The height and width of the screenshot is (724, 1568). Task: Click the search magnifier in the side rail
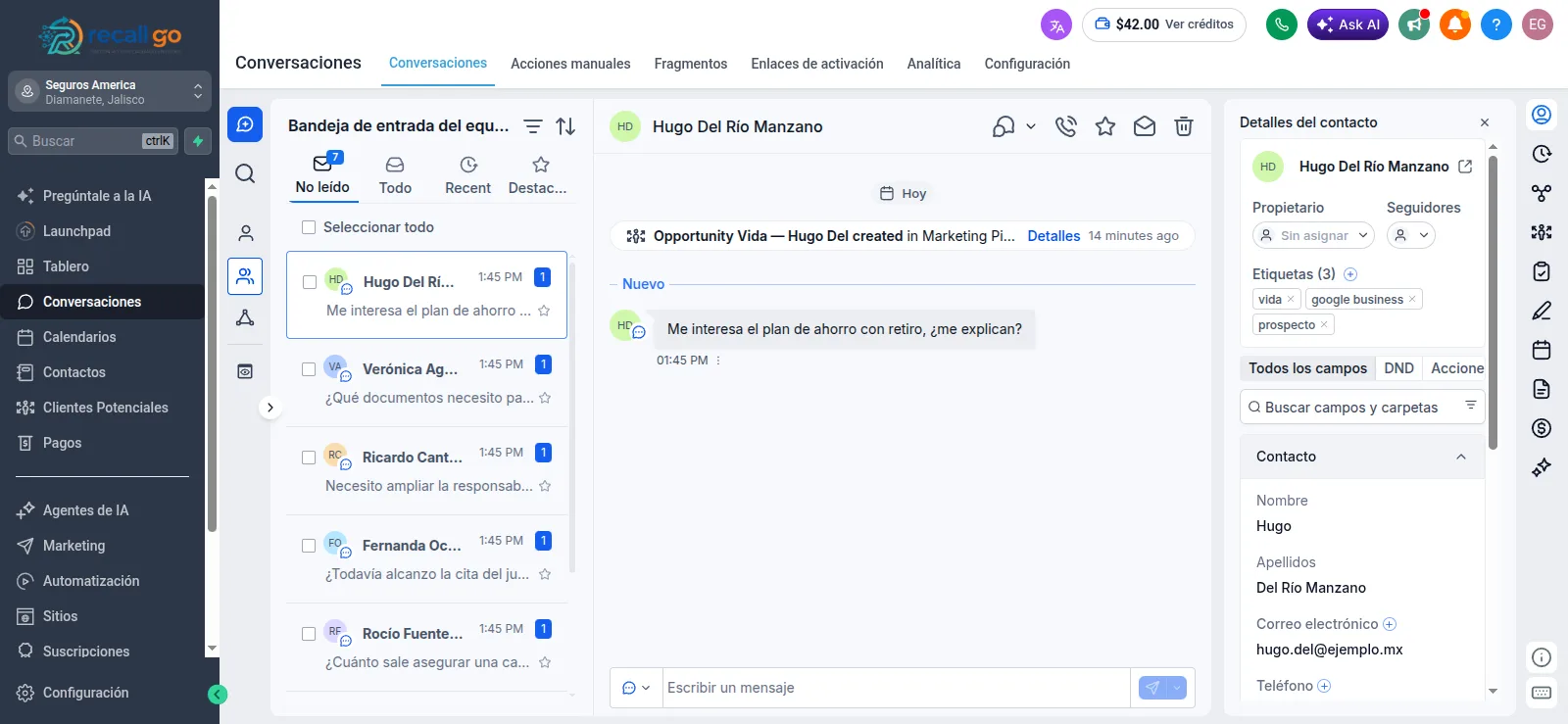click(245, 173)
